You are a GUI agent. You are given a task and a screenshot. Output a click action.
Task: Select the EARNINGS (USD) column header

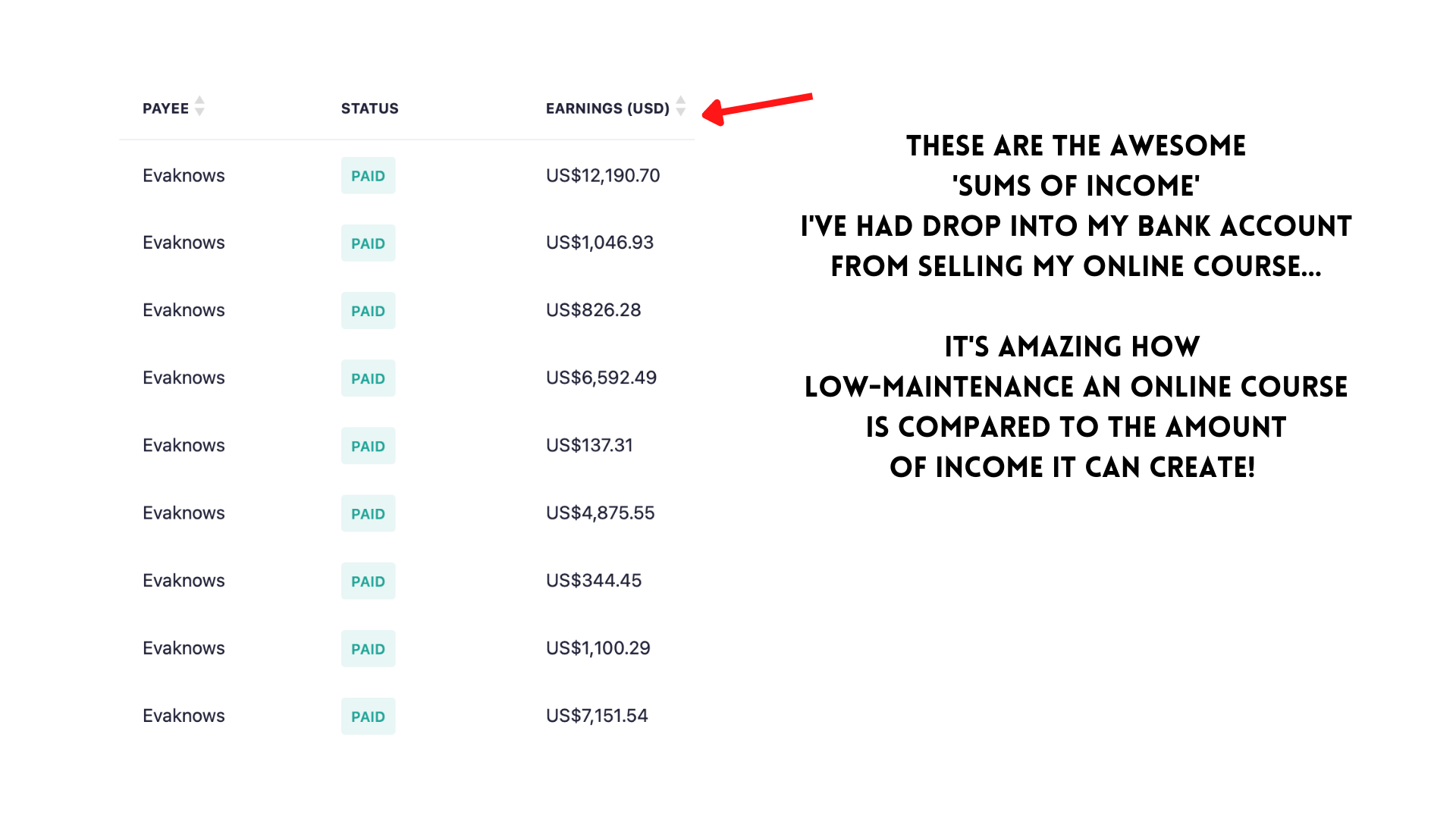click(x=607, y=108)
